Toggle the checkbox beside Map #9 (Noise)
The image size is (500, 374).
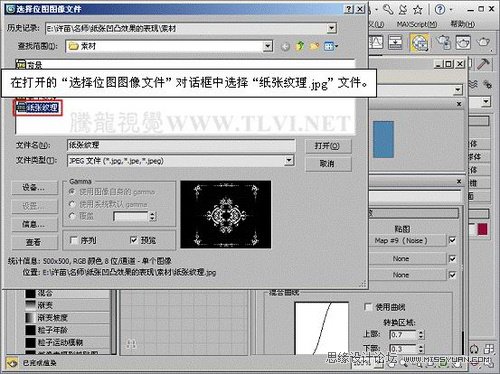pyautogui.click(x=452, y=240)
